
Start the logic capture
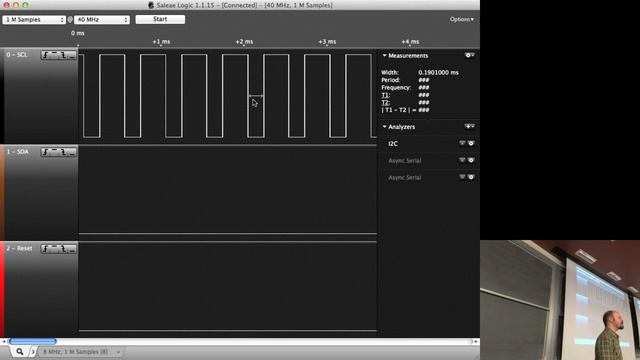pos(160,19)
